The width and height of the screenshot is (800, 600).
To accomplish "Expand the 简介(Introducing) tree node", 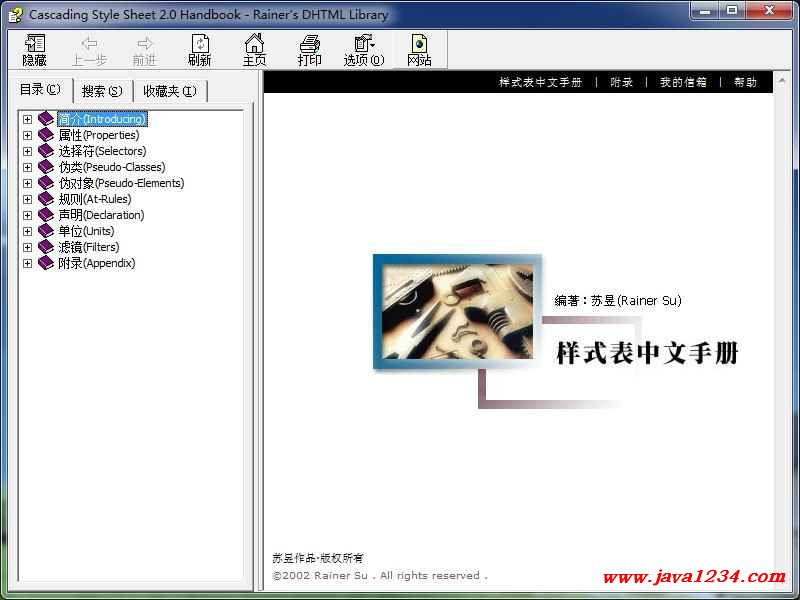I will pos(28,119).
